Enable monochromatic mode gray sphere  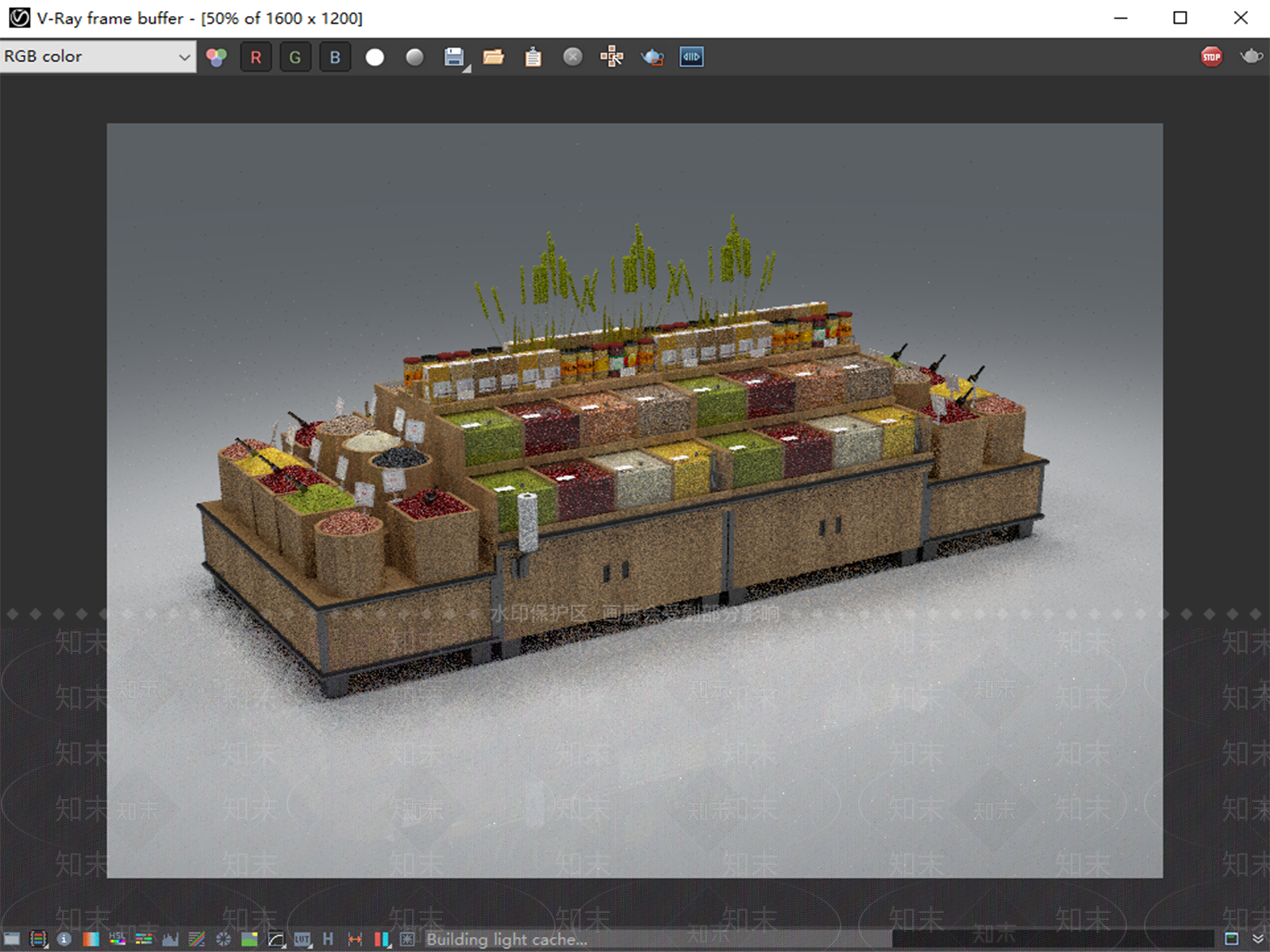414,57
